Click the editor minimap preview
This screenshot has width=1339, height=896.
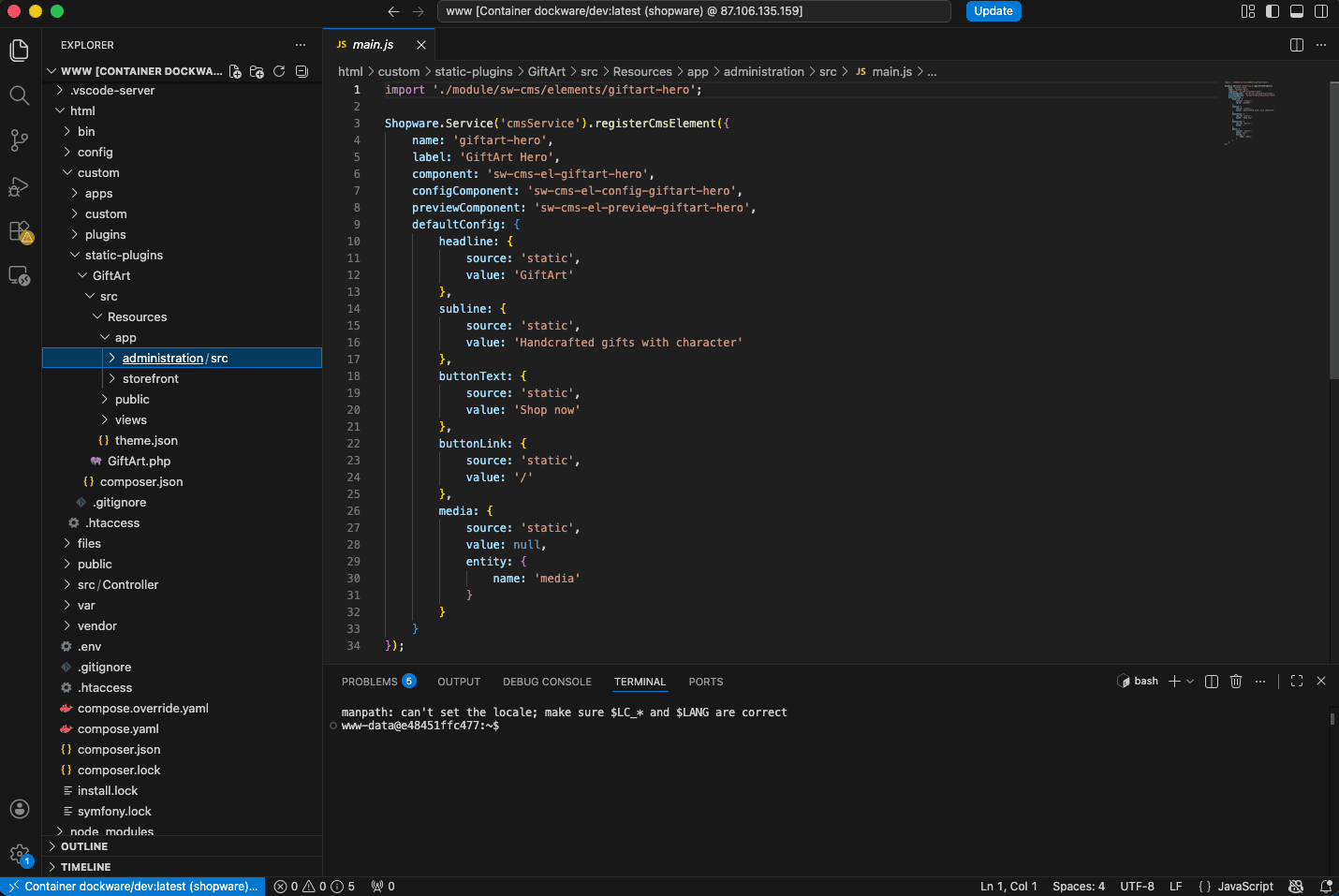coord(1249,112)
